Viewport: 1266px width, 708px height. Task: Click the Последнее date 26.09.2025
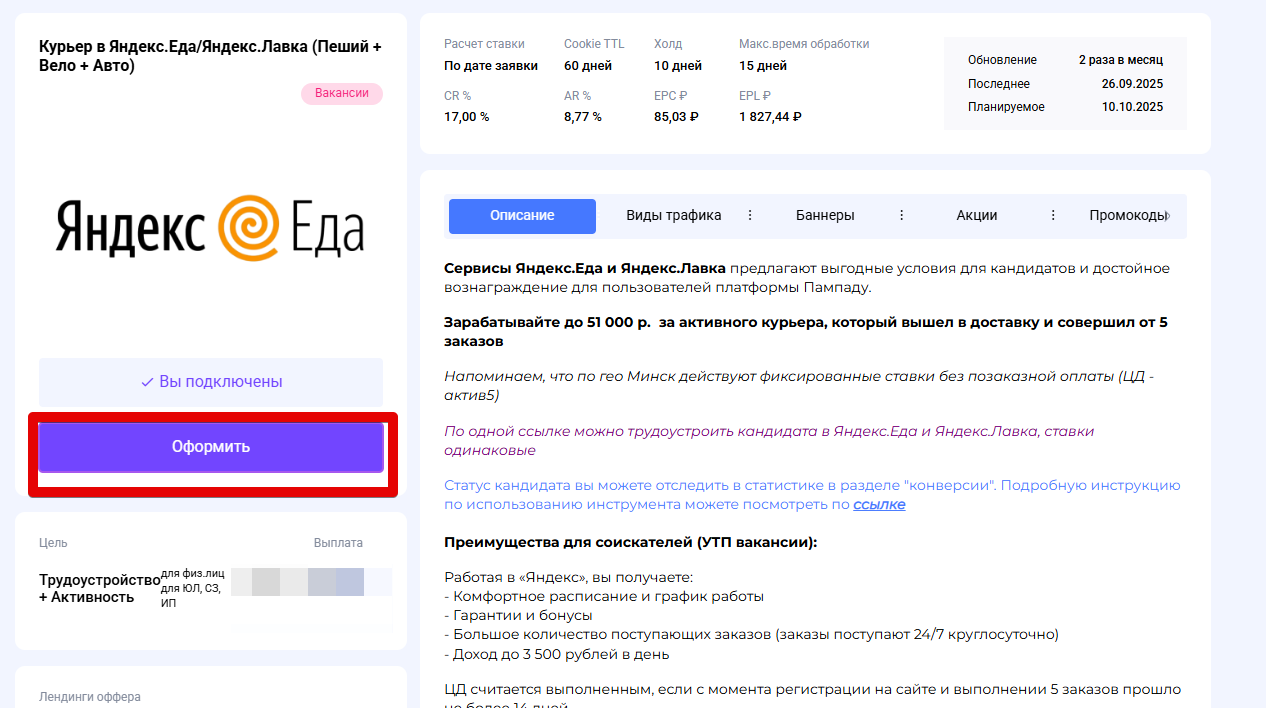coord(1133,84)
